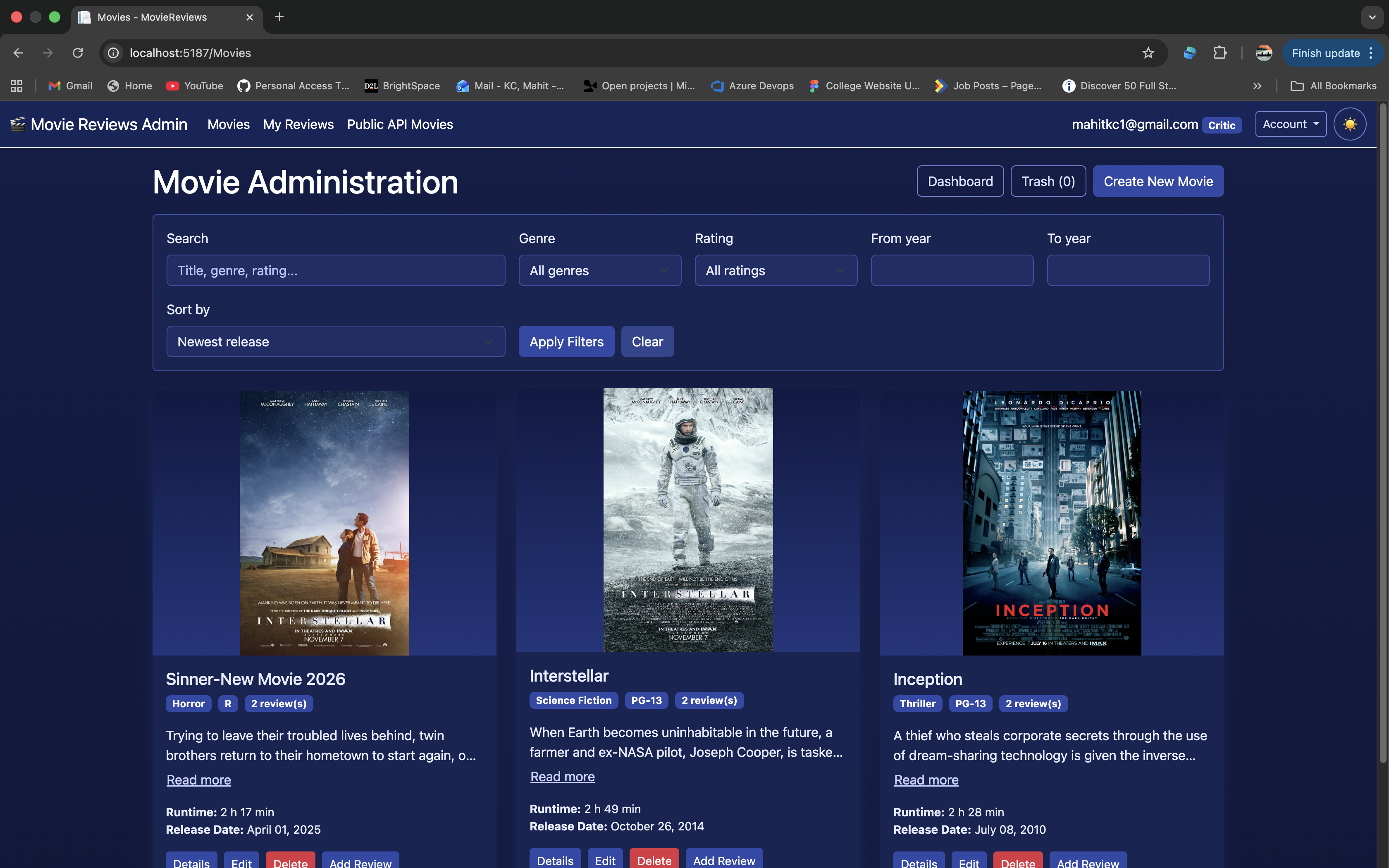Open the Gmail bookmark

pos(71,86)
